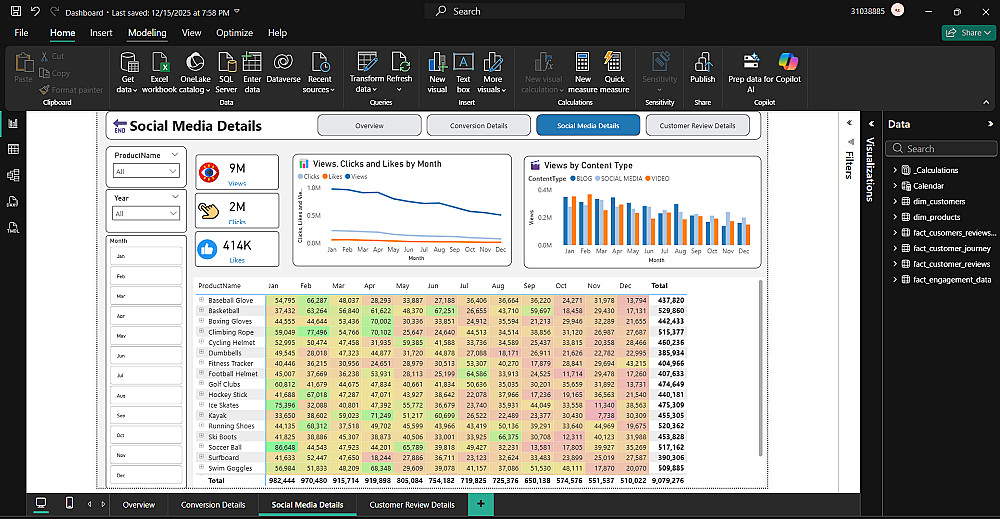Toggle the Jul month slicer tile

[145, 375]
